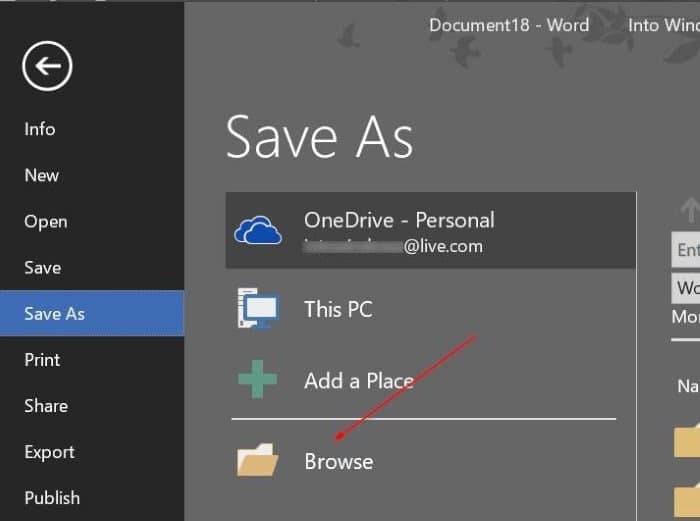Open the file type dropdown below filename
Screen dimensions: 700x521
coord(686,288)
